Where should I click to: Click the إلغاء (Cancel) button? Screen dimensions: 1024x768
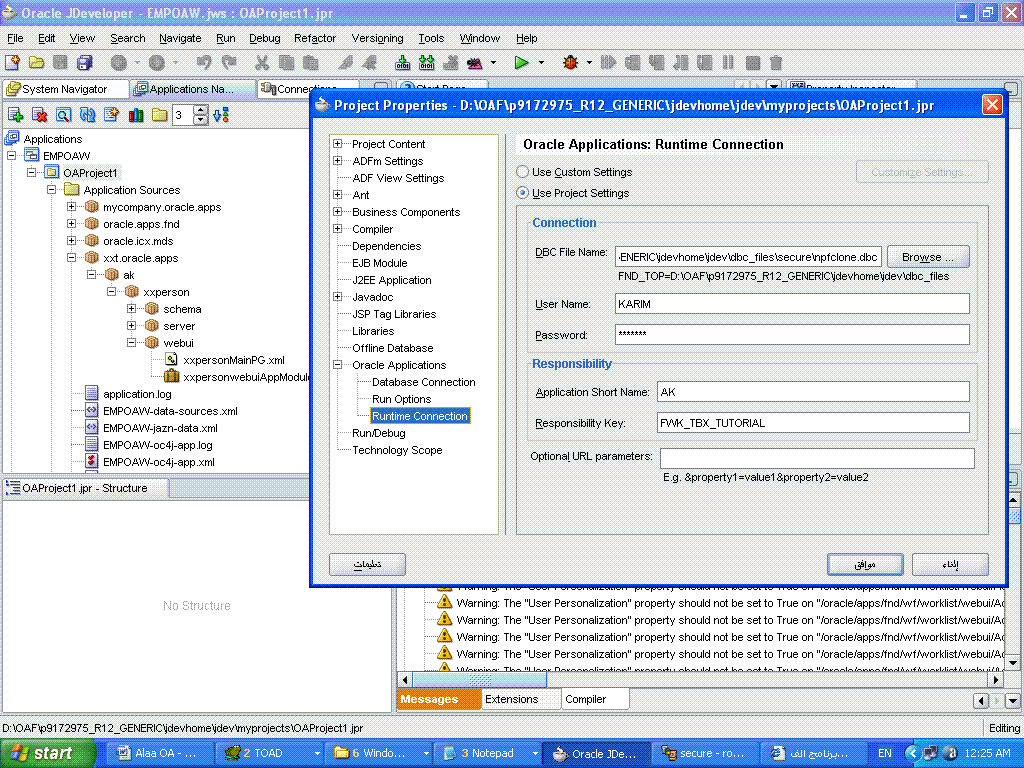click(950, 564)
